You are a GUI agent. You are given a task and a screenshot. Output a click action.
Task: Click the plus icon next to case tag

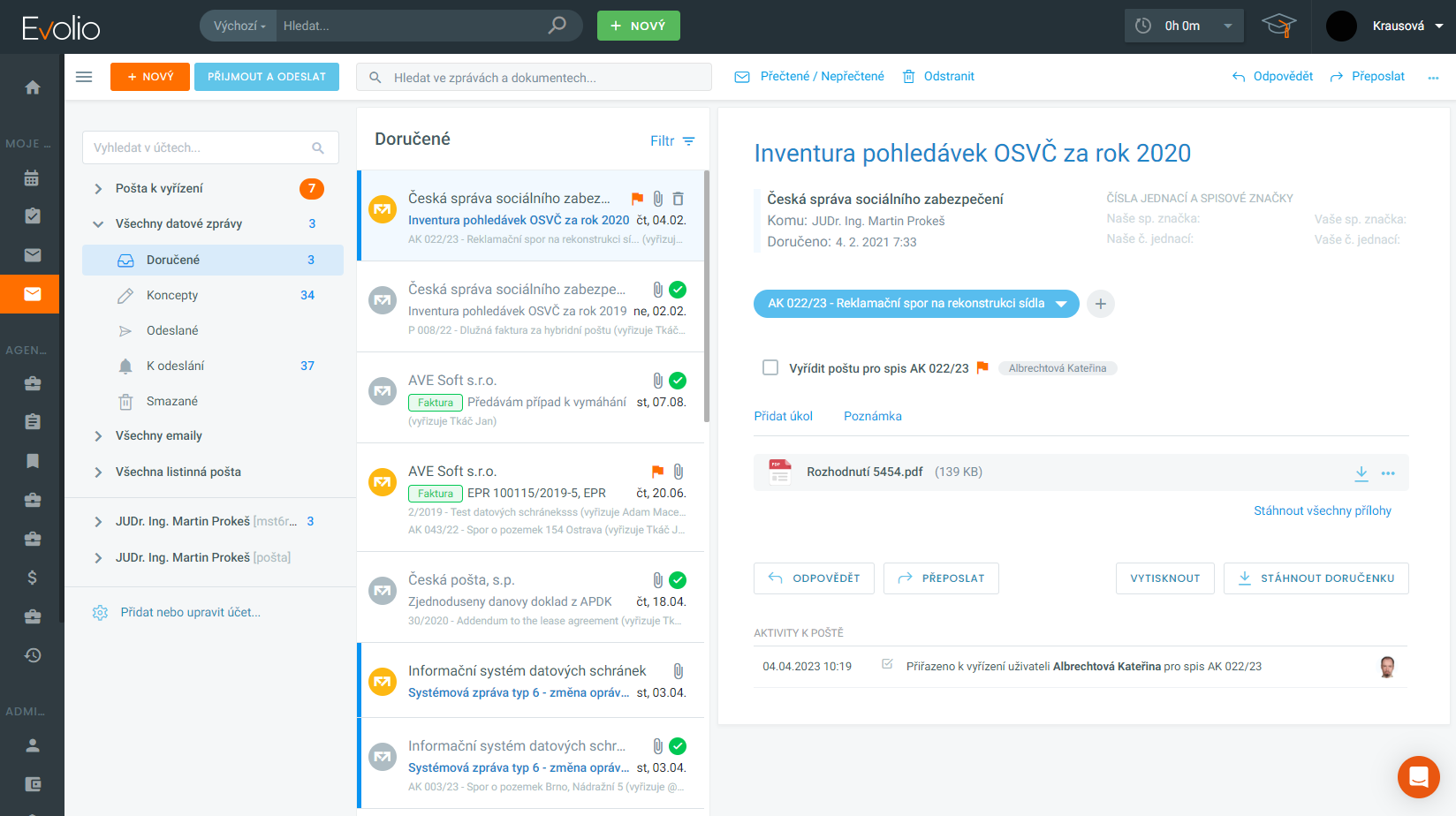tap(1100, 304)
